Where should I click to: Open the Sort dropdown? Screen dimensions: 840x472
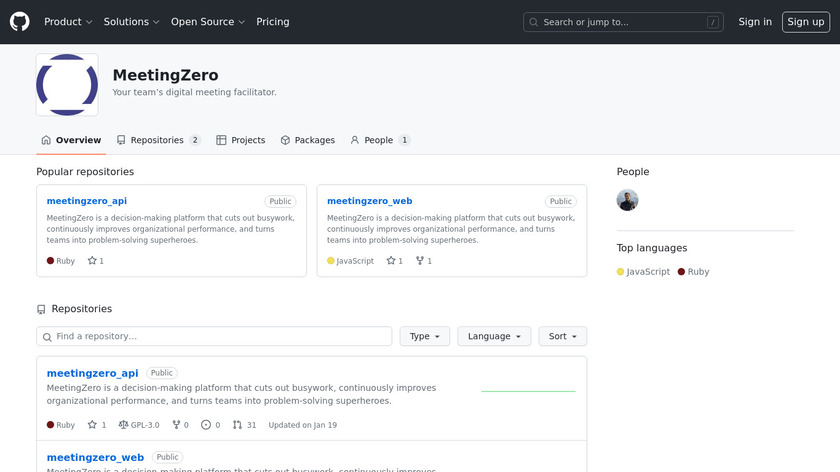tap(562, 337)
